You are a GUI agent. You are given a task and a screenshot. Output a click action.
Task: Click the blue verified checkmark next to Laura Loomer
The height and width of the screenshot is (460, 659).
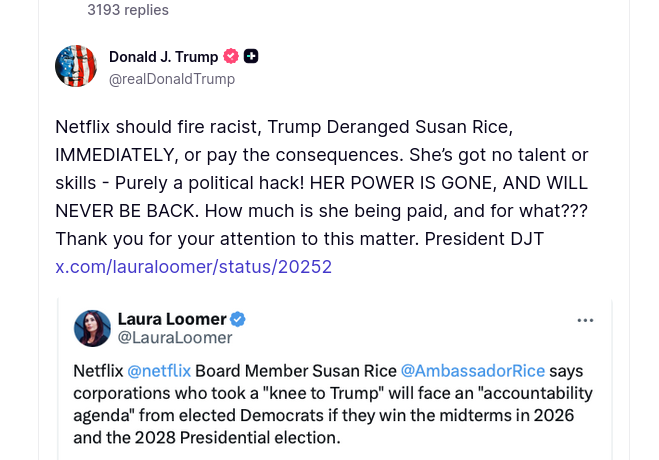point(239,319)
